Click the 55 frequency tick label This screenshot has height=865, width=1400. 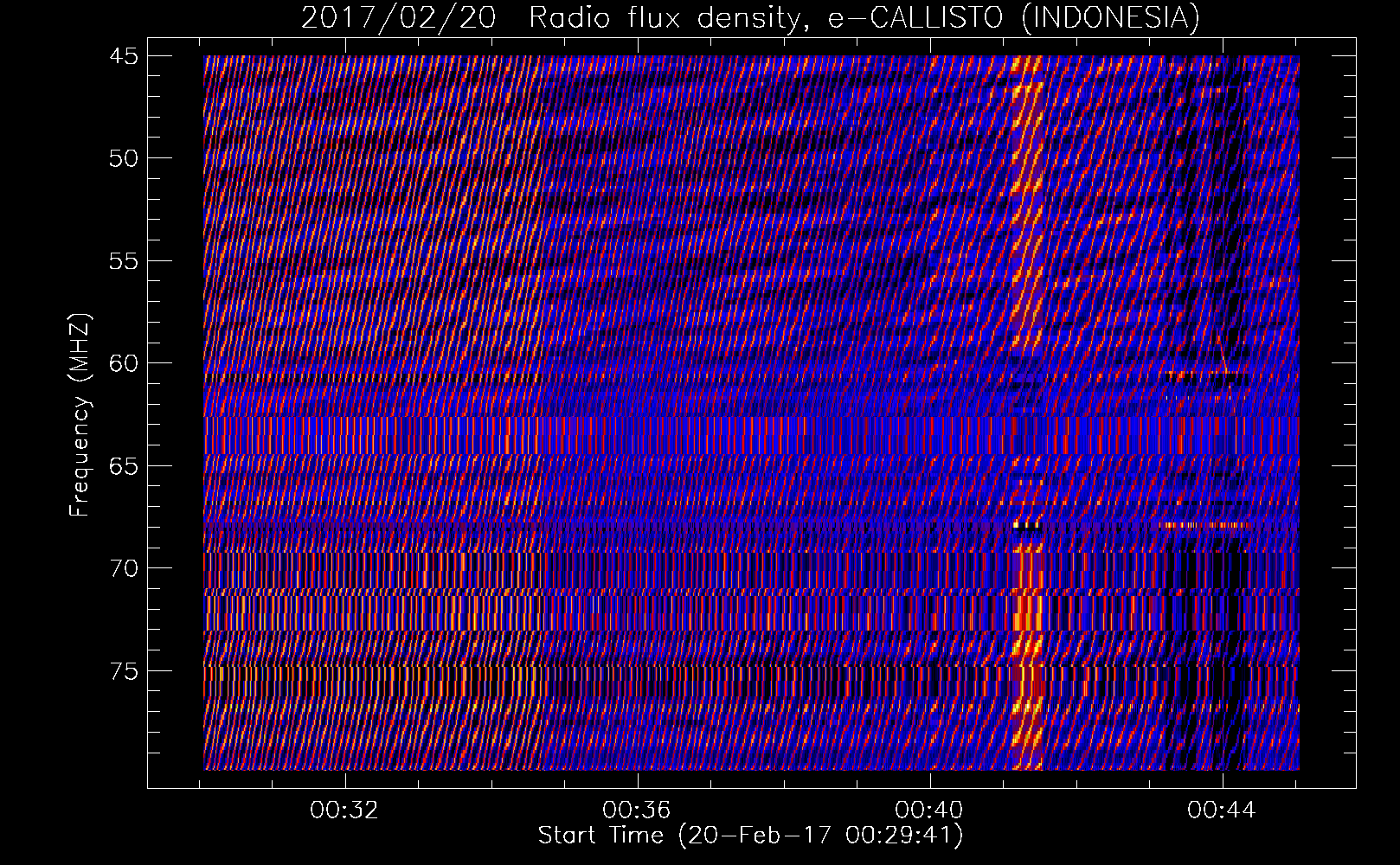coord(124,261)
